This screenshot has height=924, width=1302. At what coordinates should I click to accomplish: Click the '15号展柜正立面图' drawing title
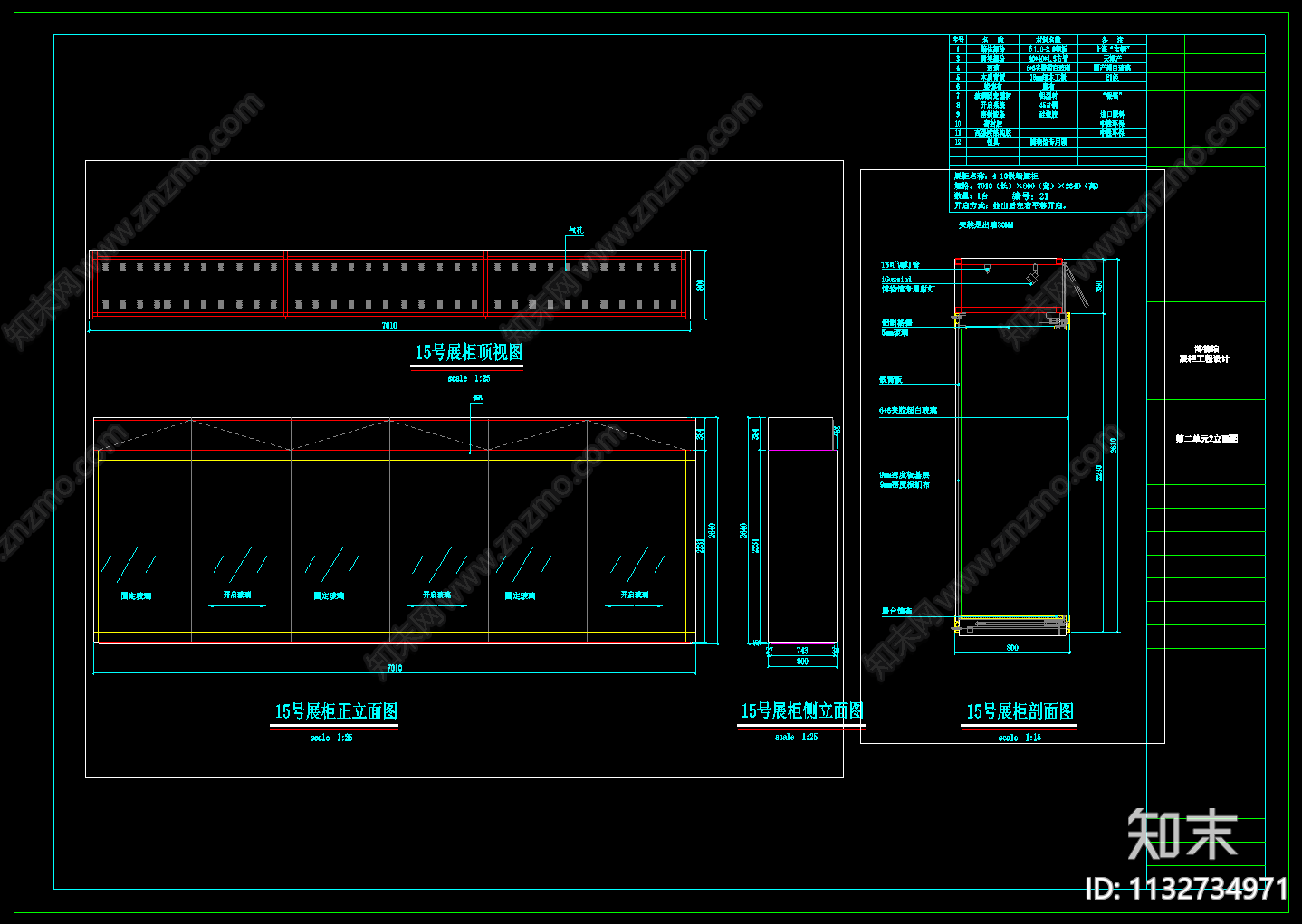coord(336,711)
